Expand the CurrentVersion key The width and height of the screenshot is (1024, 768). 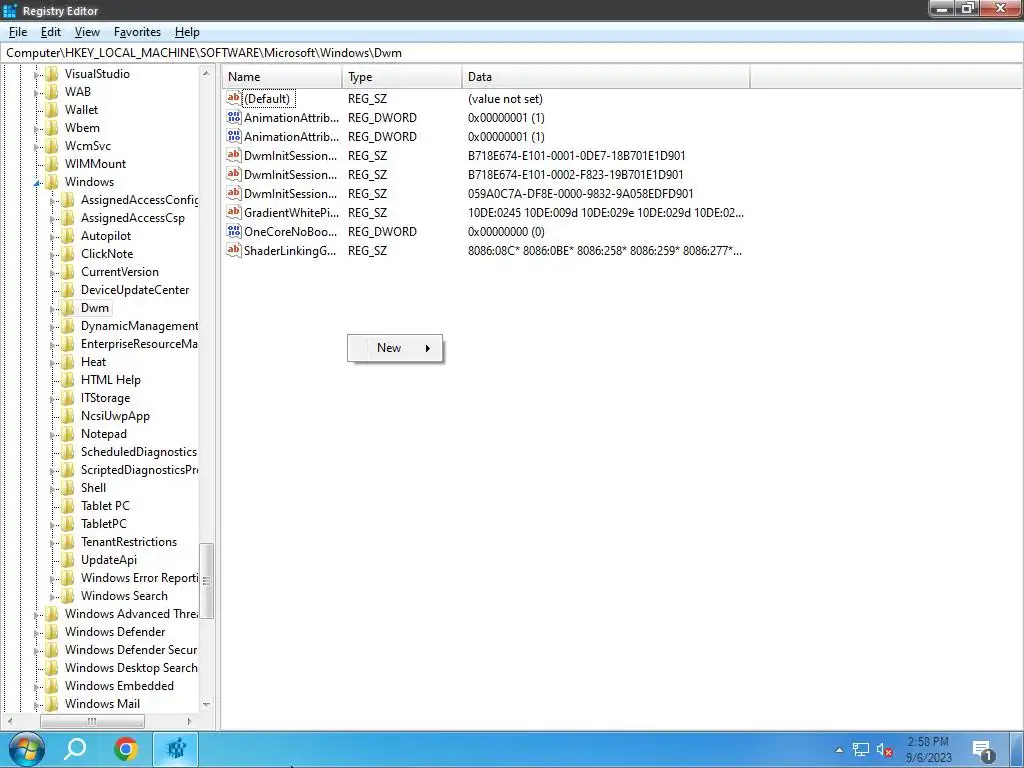click(x=54, y=272)
